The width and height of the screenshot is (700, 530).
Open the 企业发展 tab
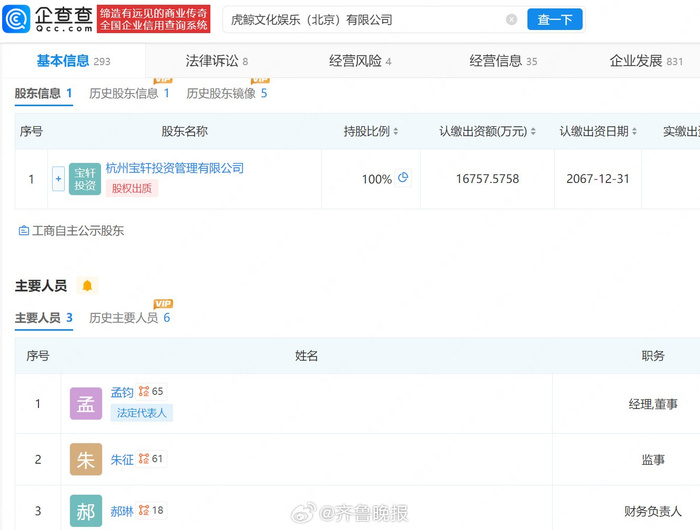pyautogui.click(x=646, y=61)
